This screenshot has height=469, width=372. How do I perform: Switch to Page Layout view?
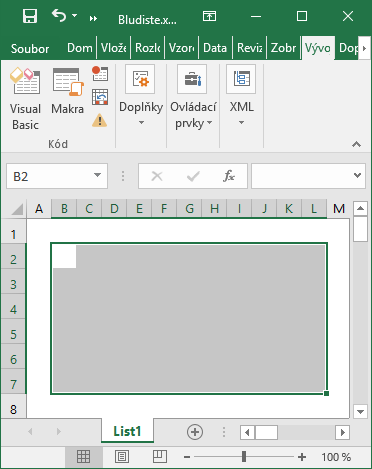coord(122,457)
